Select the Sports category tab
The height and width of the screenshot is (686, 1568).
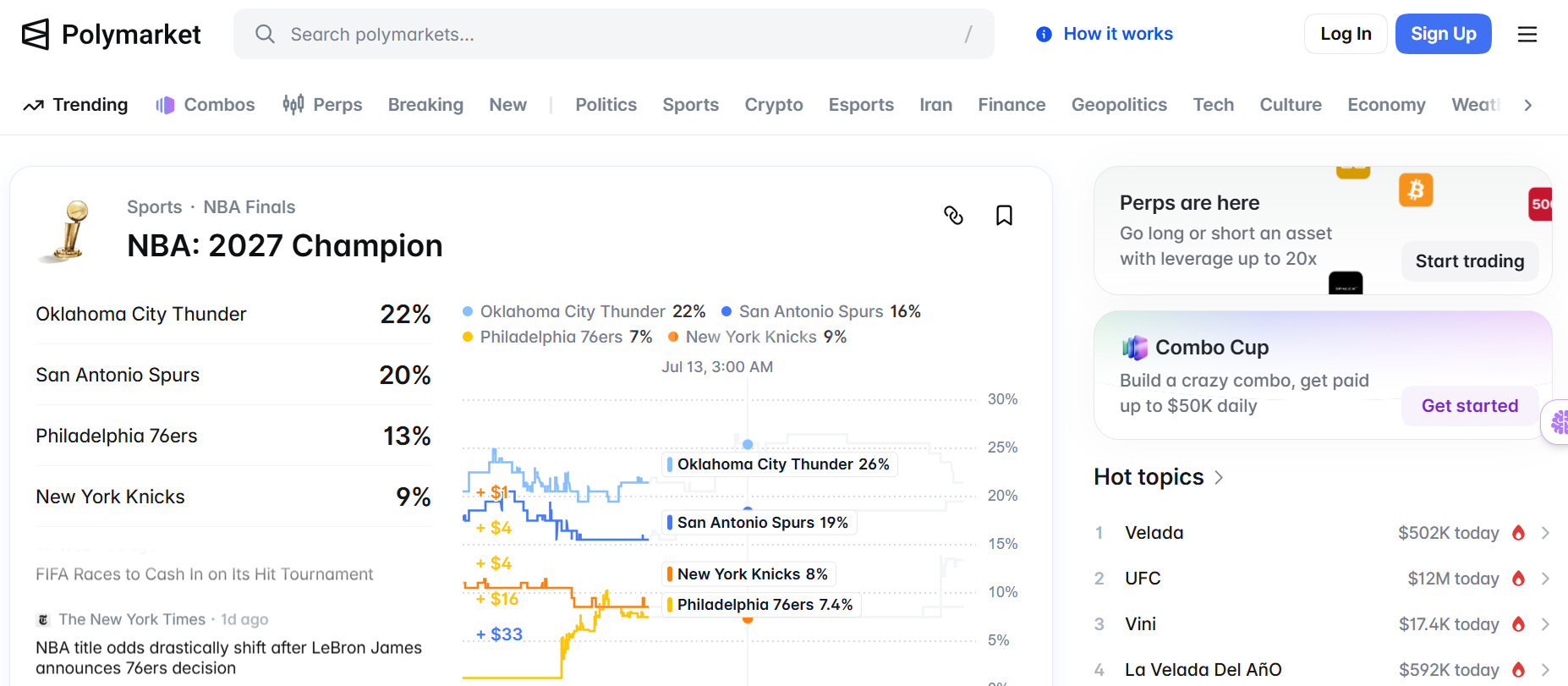pos(691,105)
